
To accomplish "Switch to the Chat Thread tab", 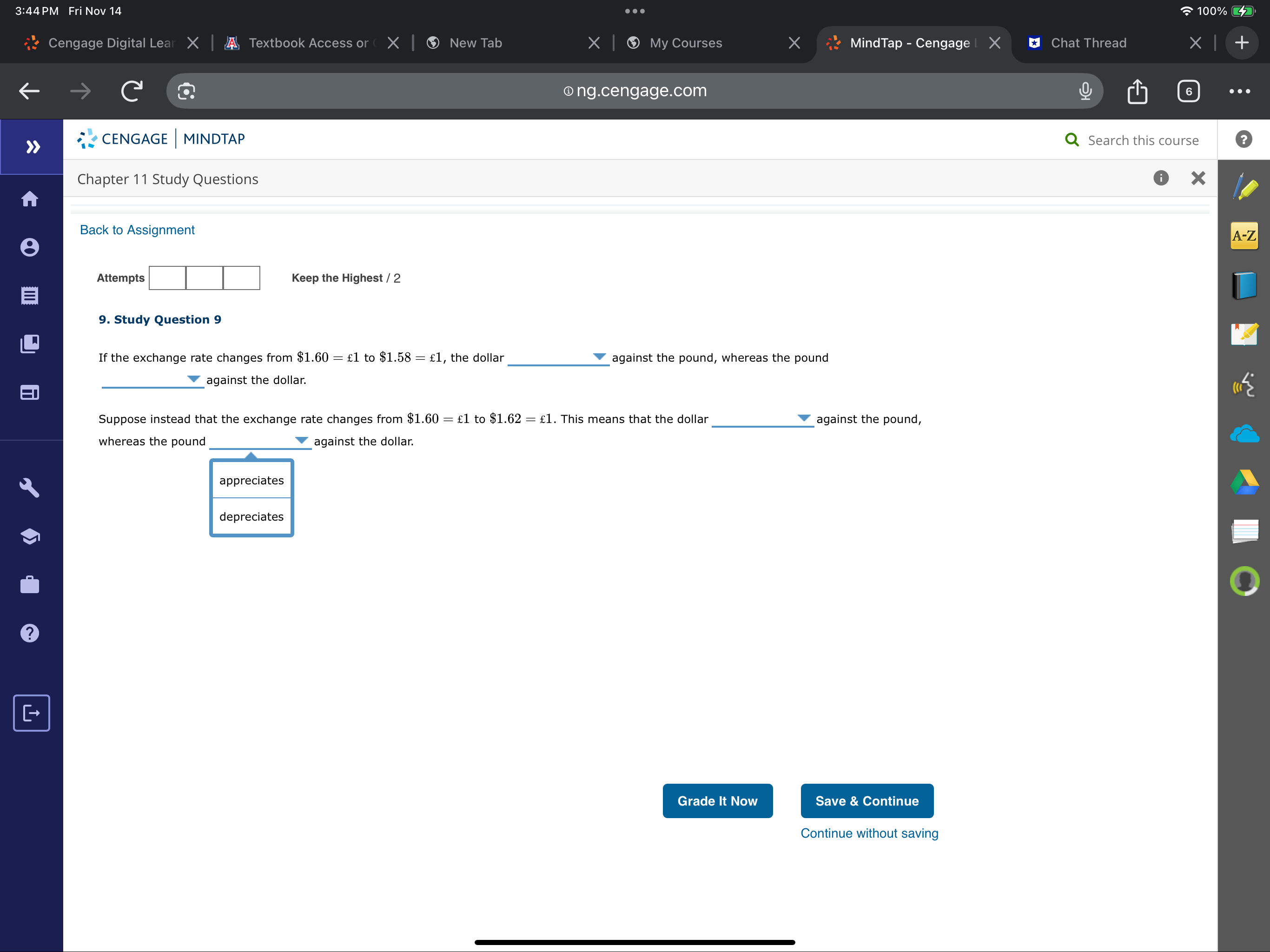I will coord(1088,43).
